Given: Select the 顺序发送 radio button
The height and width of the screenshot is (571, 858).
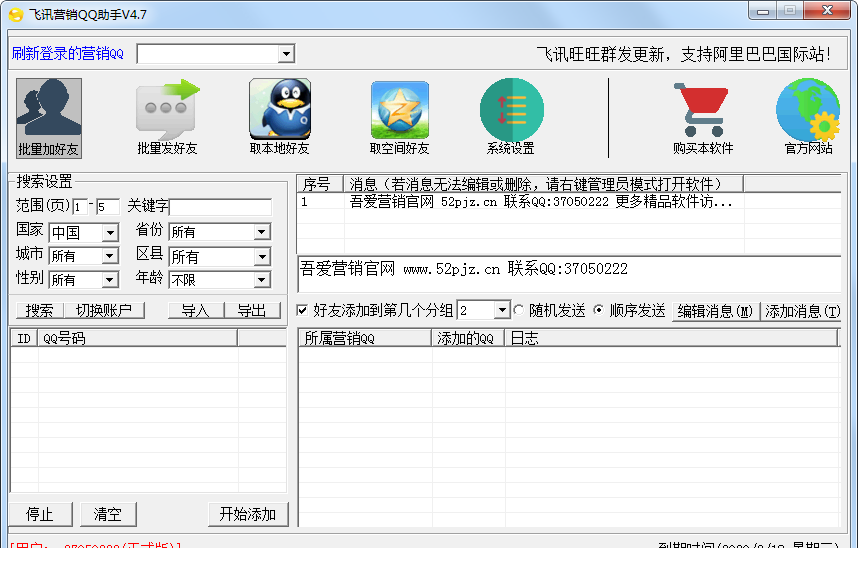Looking at the screenshot, I should 599,310.
